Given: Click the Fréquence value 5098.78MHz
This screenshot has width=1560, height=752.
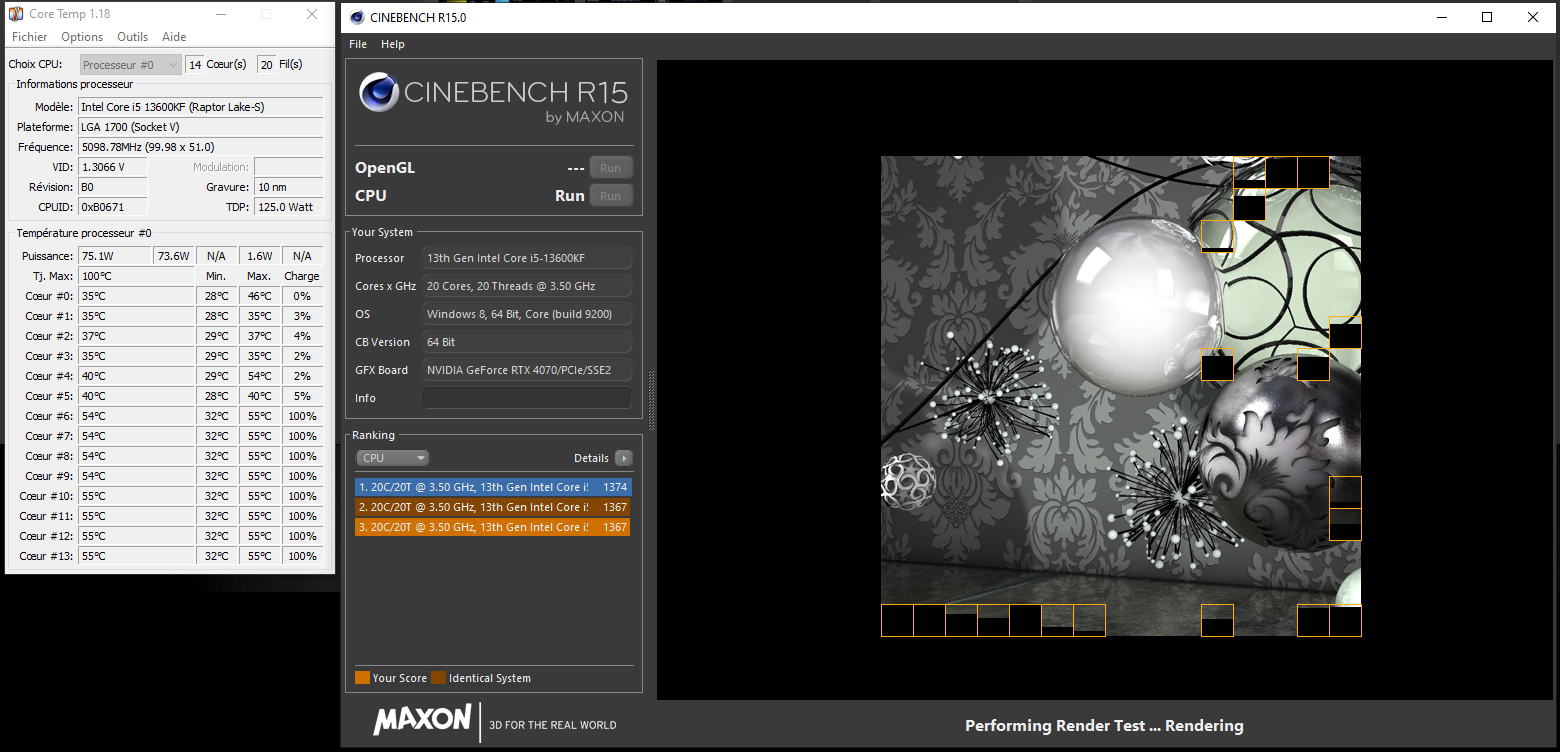Looking at the screenshot, I should point(200,147).
